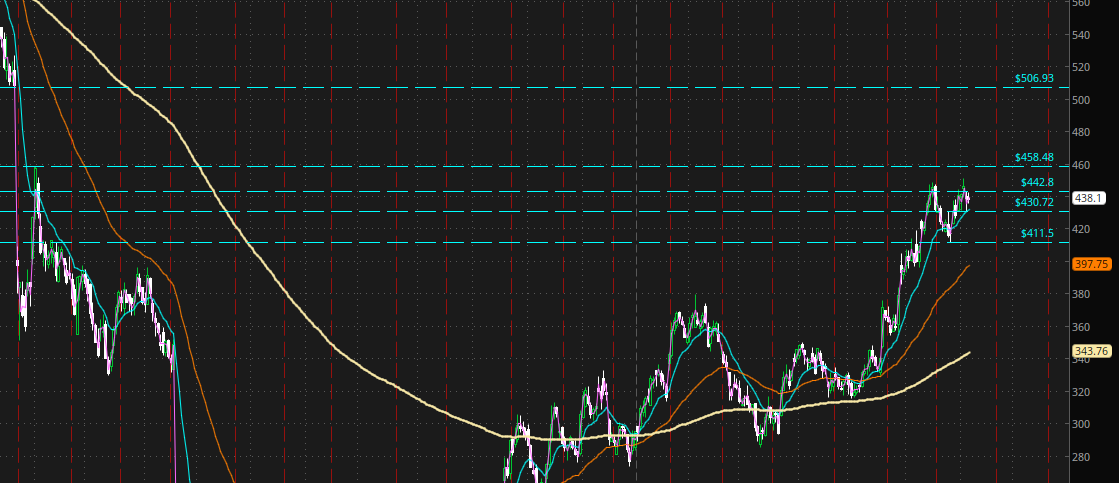Select the $442.8 price level label
This screenshot has height=483, width=1119.
coord(1037,183)
